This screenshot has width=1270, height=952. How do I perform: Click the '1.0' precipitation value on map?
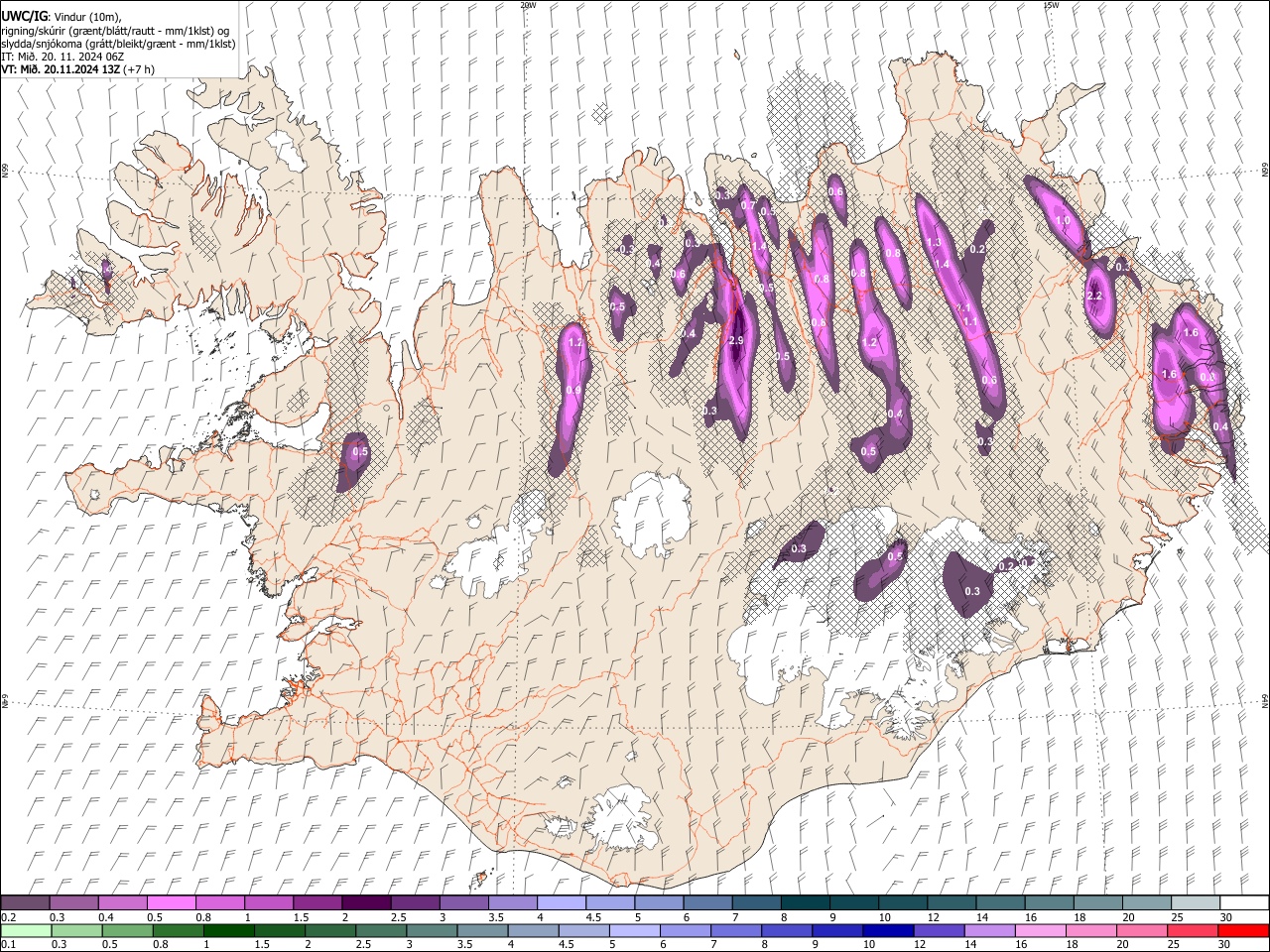[1063, 221]
